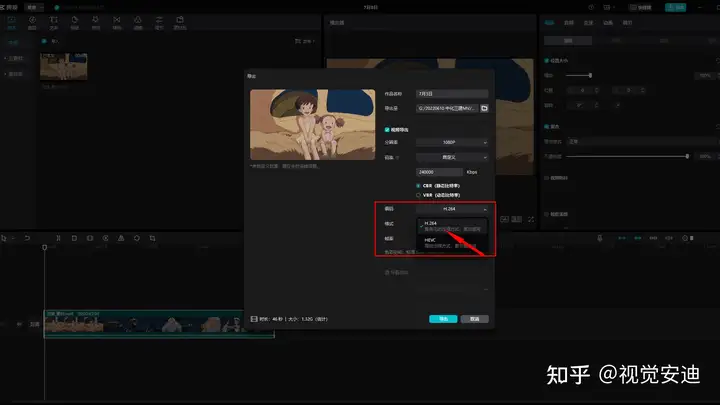Click the Mirror triangle icon in timeline toolbar
Viewport: 720px width, 405px height.
(121, 238)
